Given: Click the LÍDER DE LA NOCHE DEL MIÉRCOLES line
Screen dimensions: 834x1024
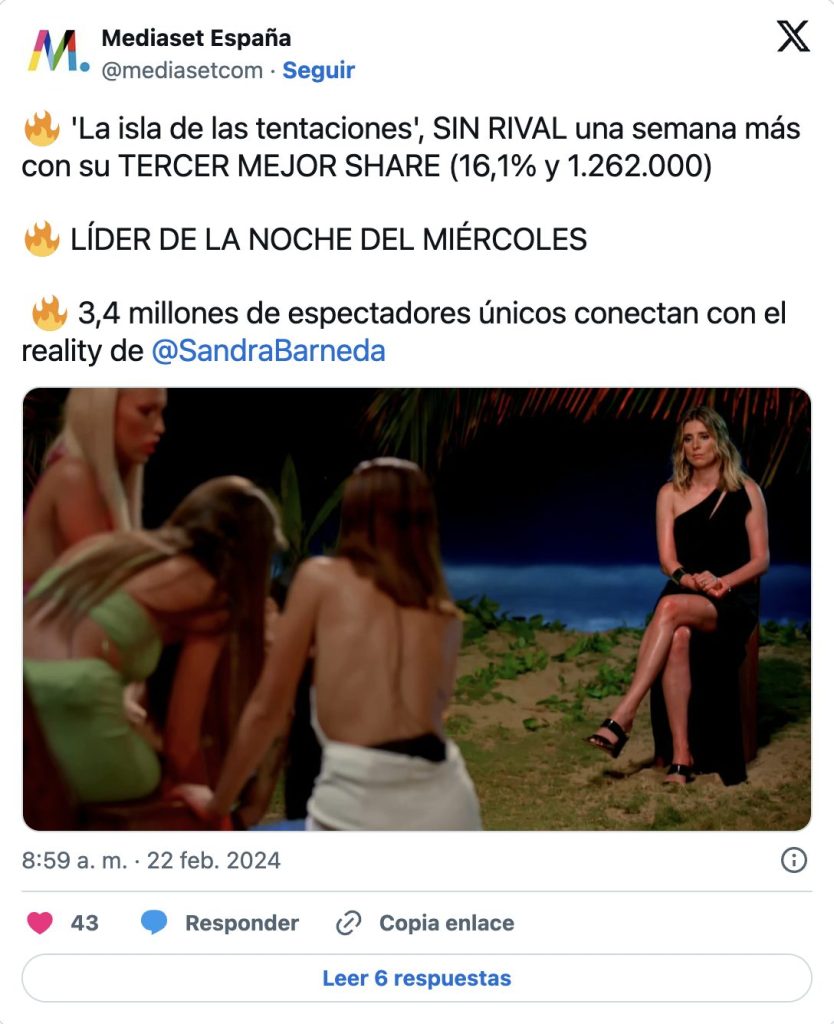Looking at the screenshot, I should point(329,239).
